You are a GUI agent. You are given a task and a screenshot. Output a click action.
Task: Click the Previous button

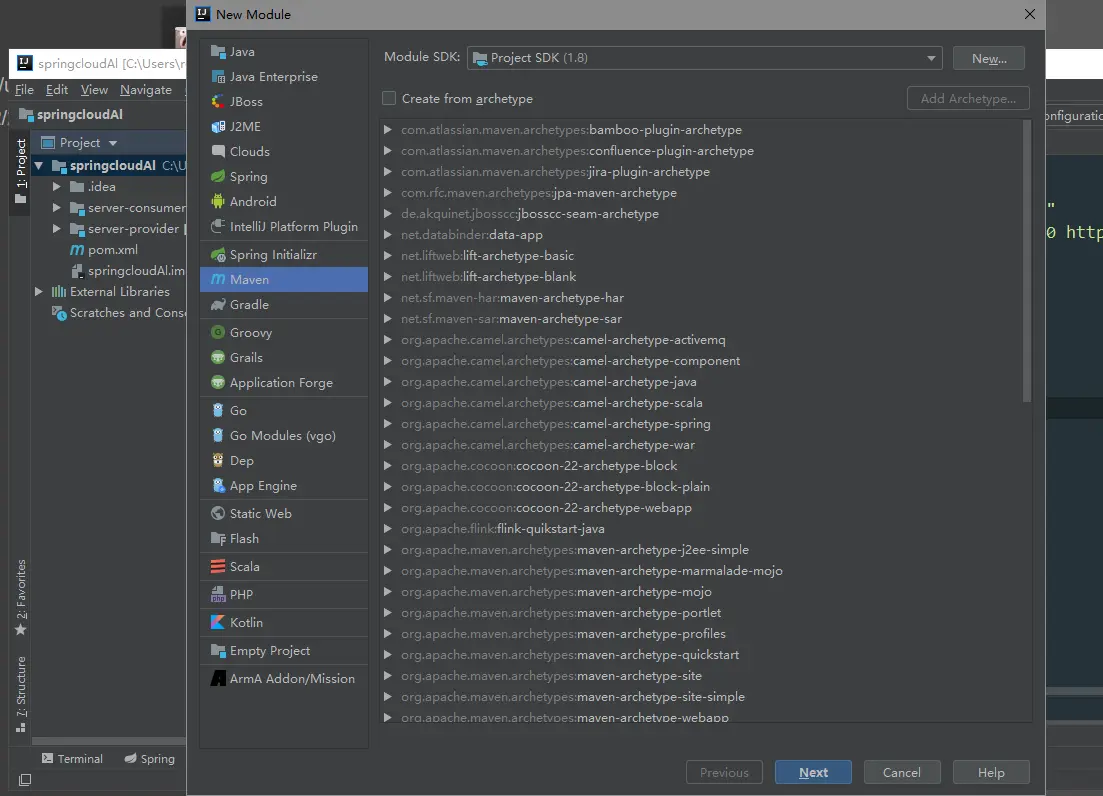click(724, 772)
